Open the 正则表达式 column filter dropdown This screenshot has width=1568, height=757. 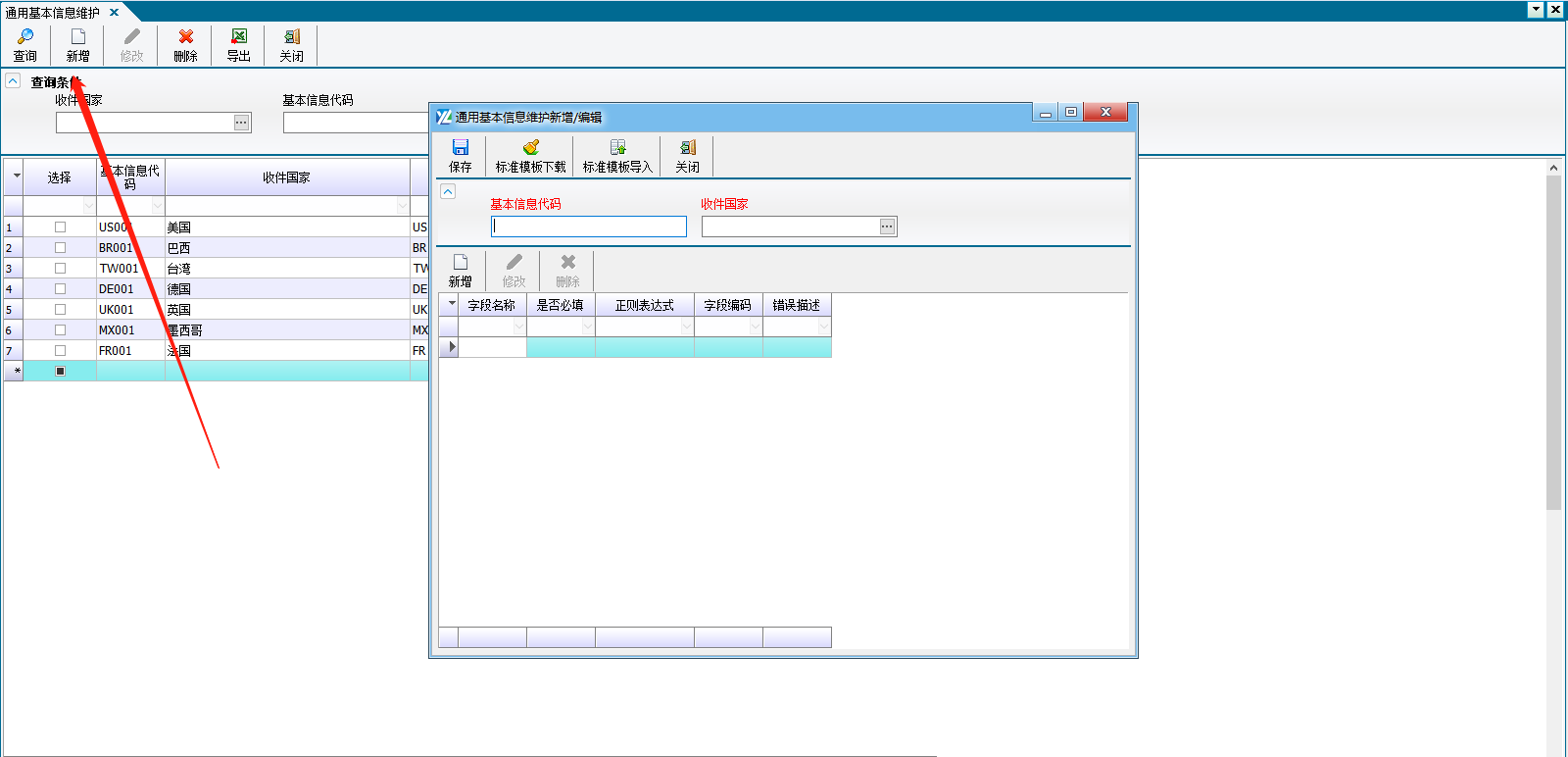click(687, 327)
